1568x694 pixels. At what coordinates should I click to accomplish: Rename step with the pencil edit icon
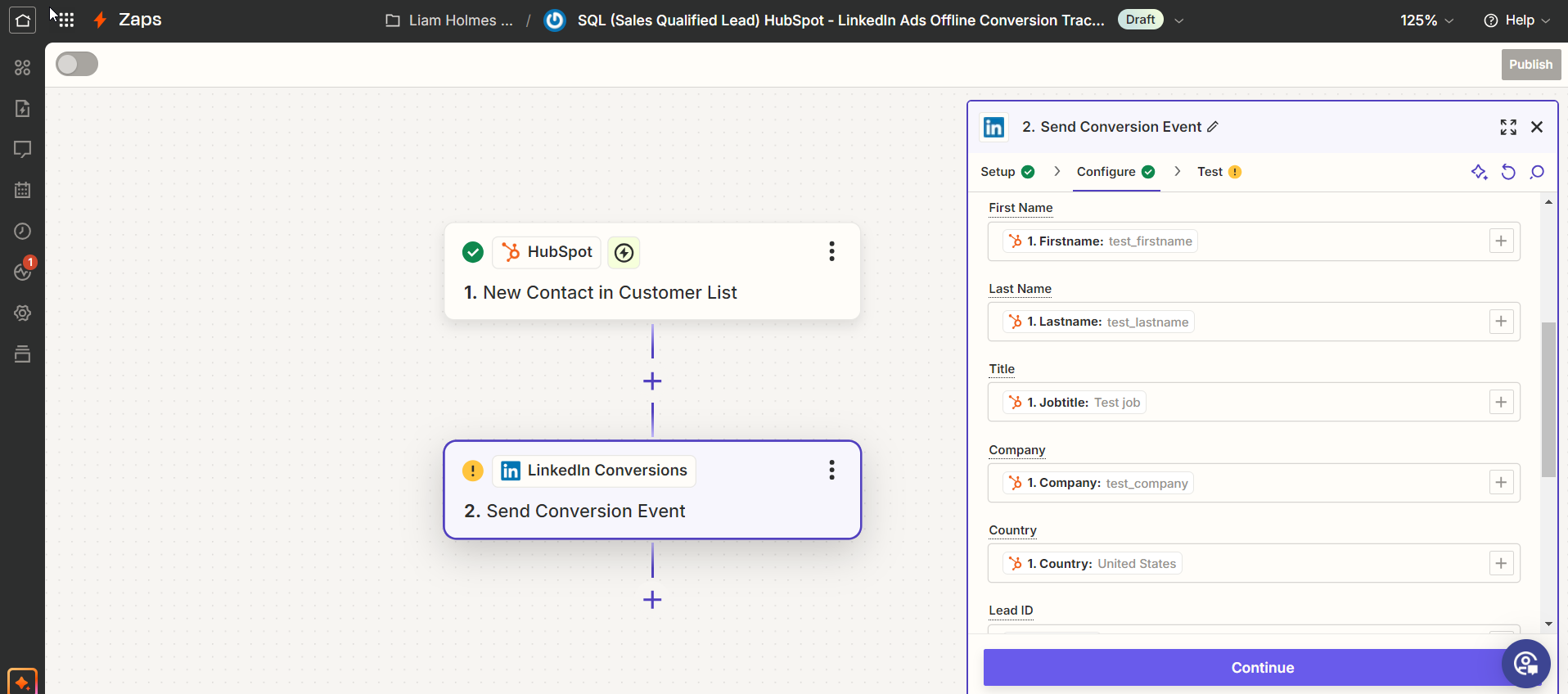coord(1213,127)
